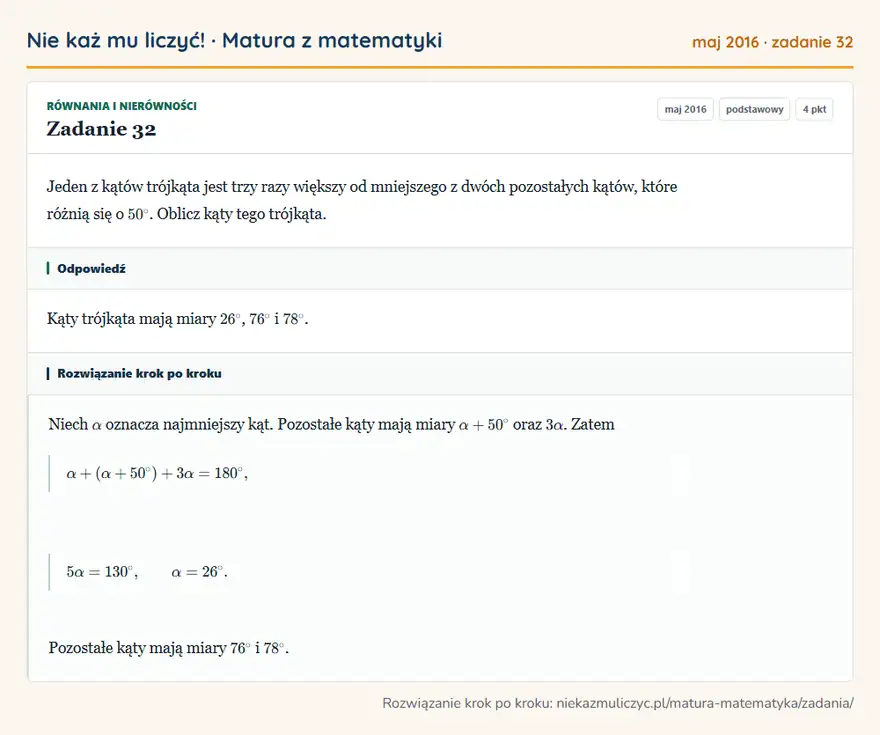The height and width of the screenshot is (735, 880).
Task: Collapse the 'Odpowiedź' section header
Action: [x=440, y=269]
